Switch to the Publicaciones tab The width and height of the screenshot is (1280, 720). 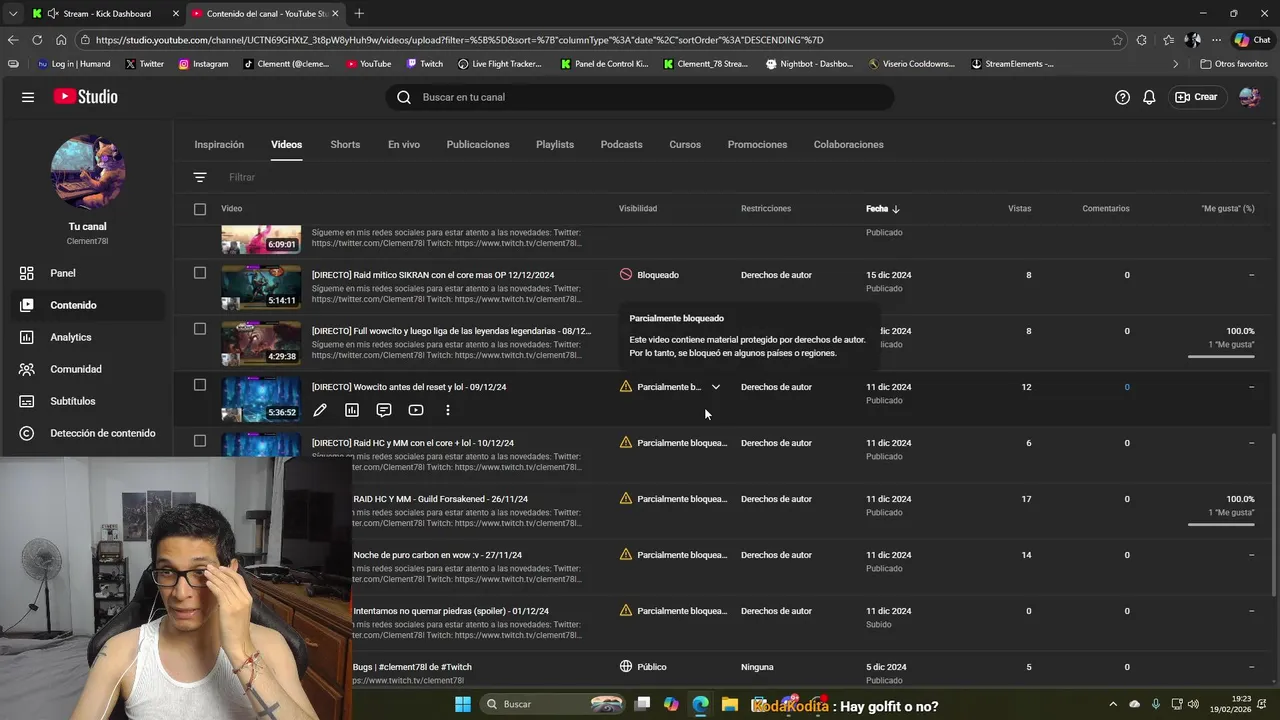click(478, 144)
